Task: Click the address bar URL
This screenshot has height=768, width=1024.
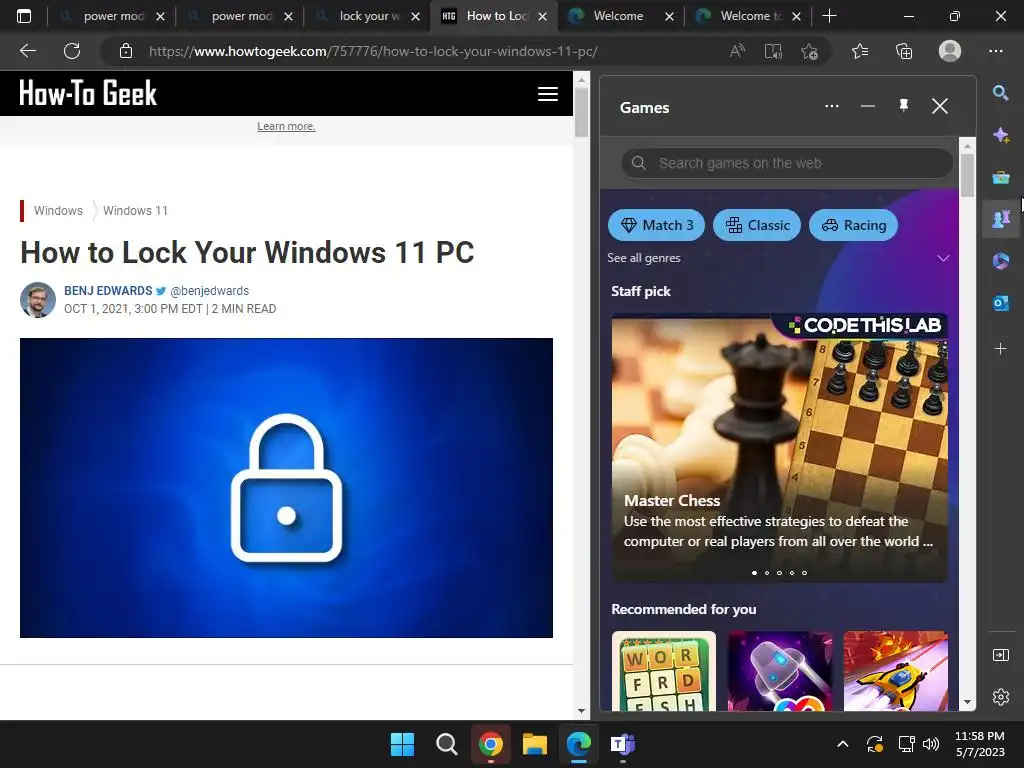Action: coord(373,51)
